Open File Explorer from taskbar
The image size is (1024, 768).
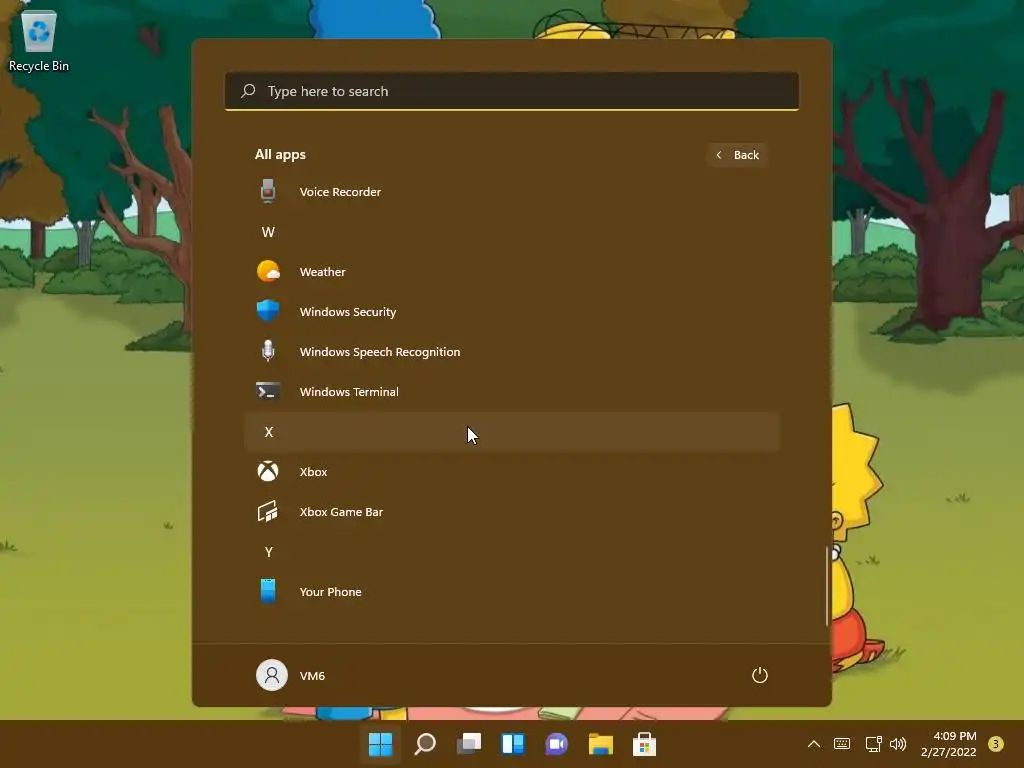point(601,743)
